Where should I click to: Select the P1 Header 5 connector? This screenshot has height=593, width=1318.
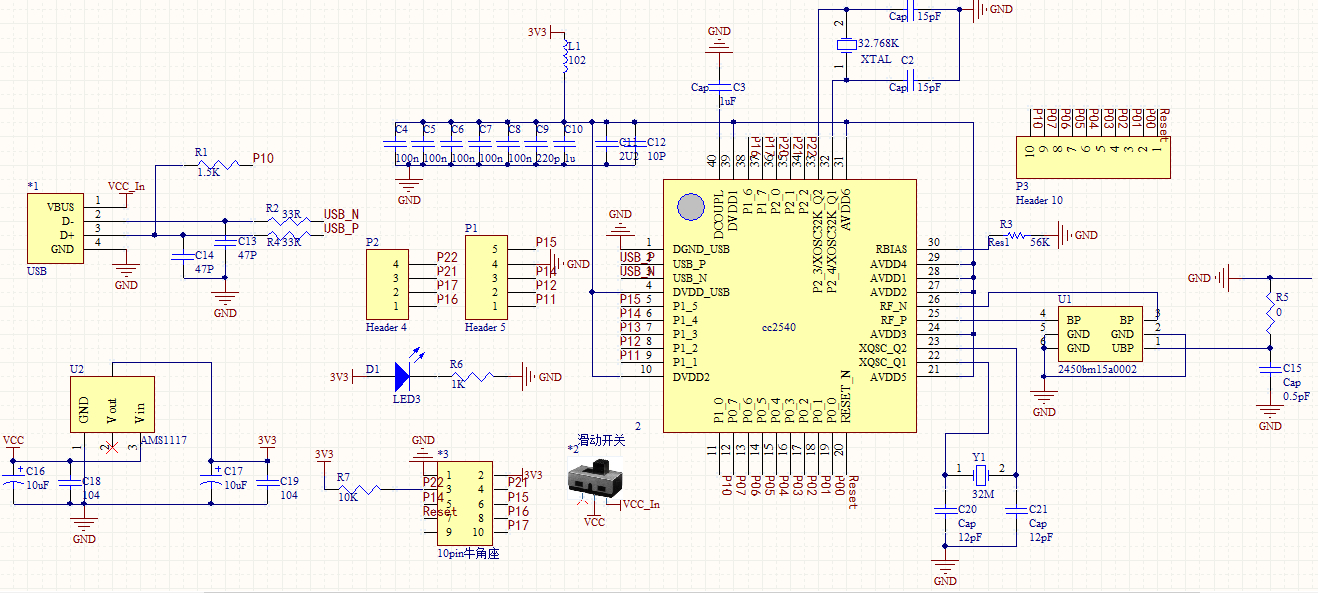(x=485, y=278)
